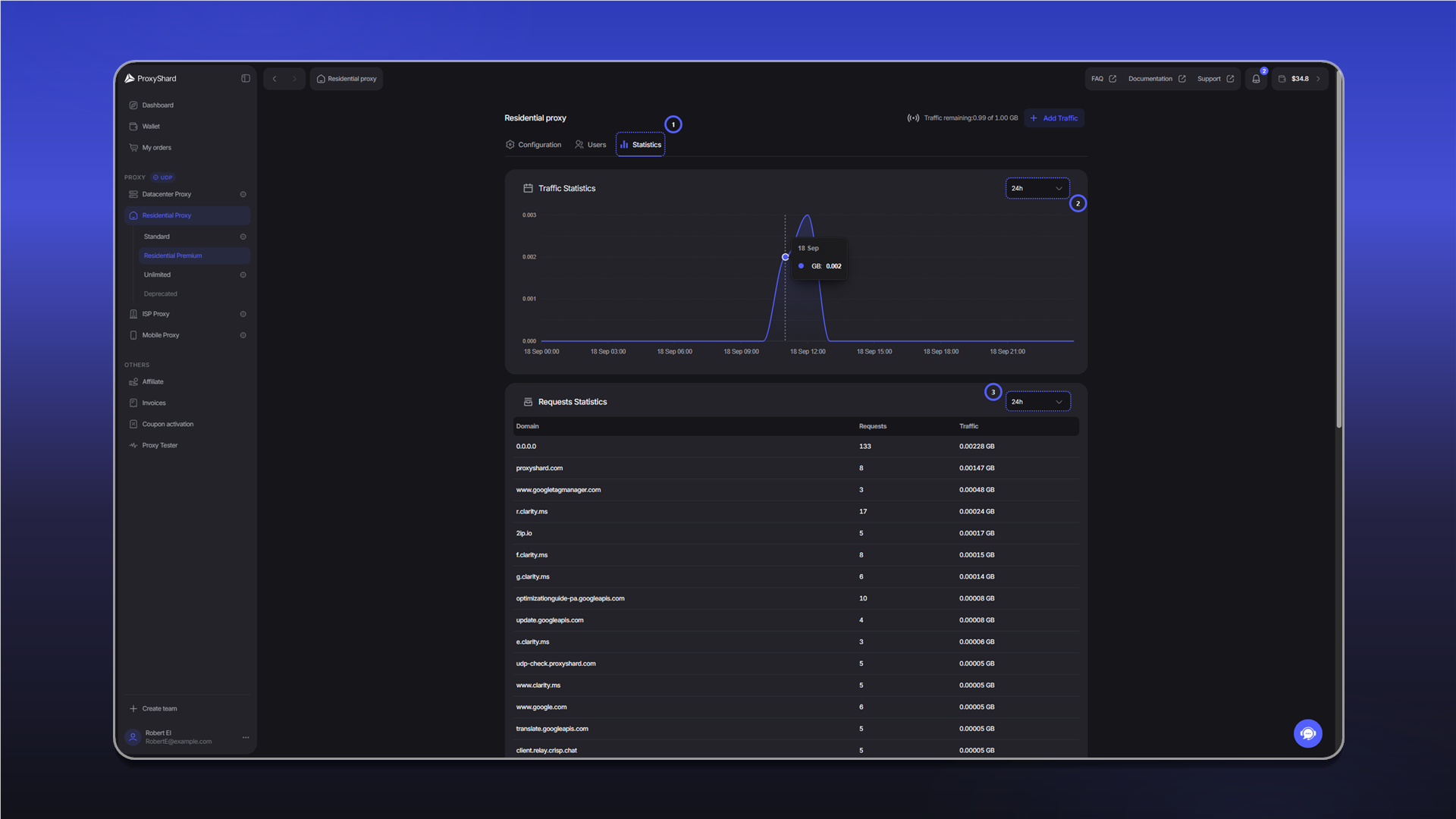Click the page vertical scrollbar

[x=1339, y=250]
